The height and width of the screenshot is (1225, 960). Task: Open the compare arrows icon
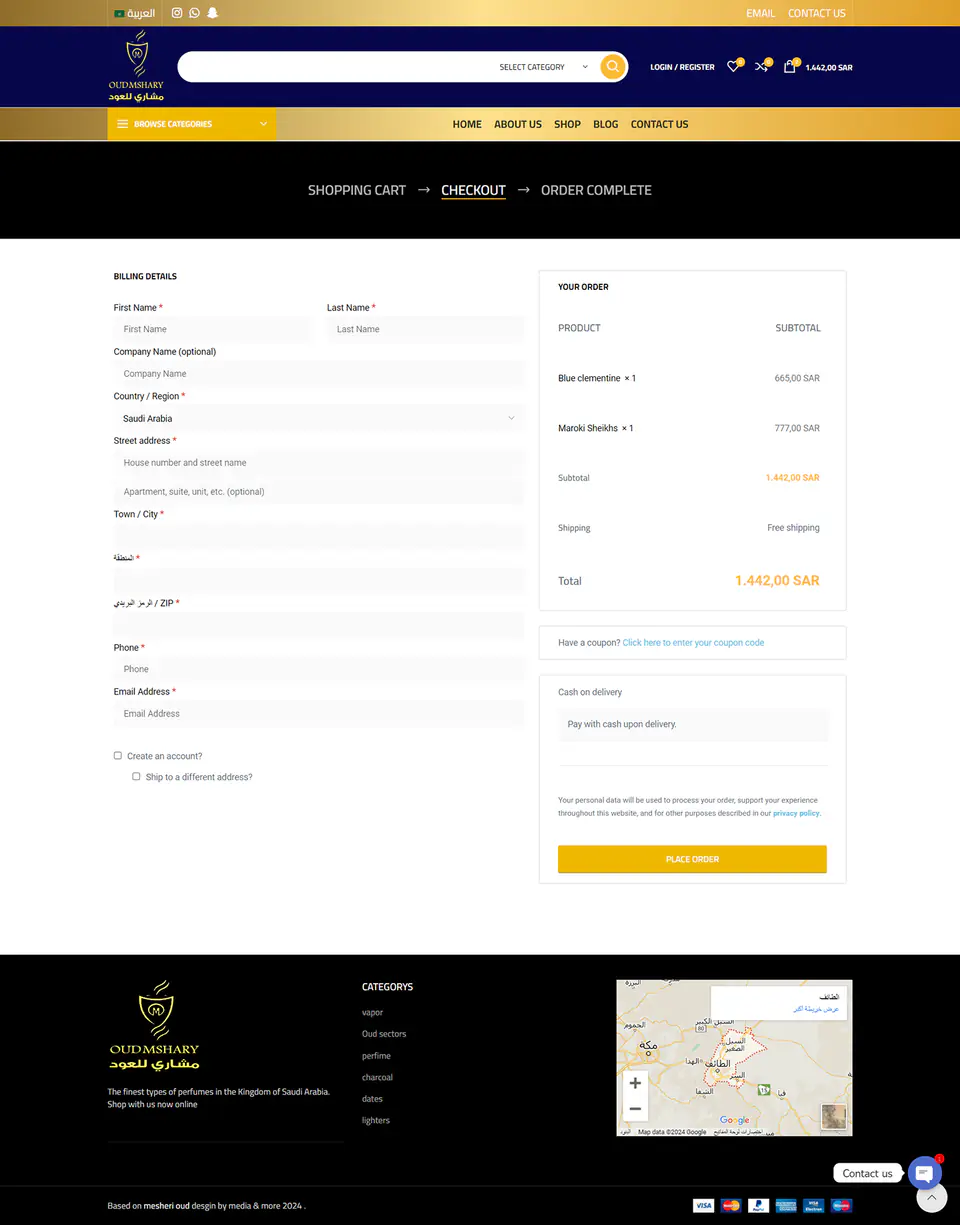pyautogui.click(x=761, y=67)
